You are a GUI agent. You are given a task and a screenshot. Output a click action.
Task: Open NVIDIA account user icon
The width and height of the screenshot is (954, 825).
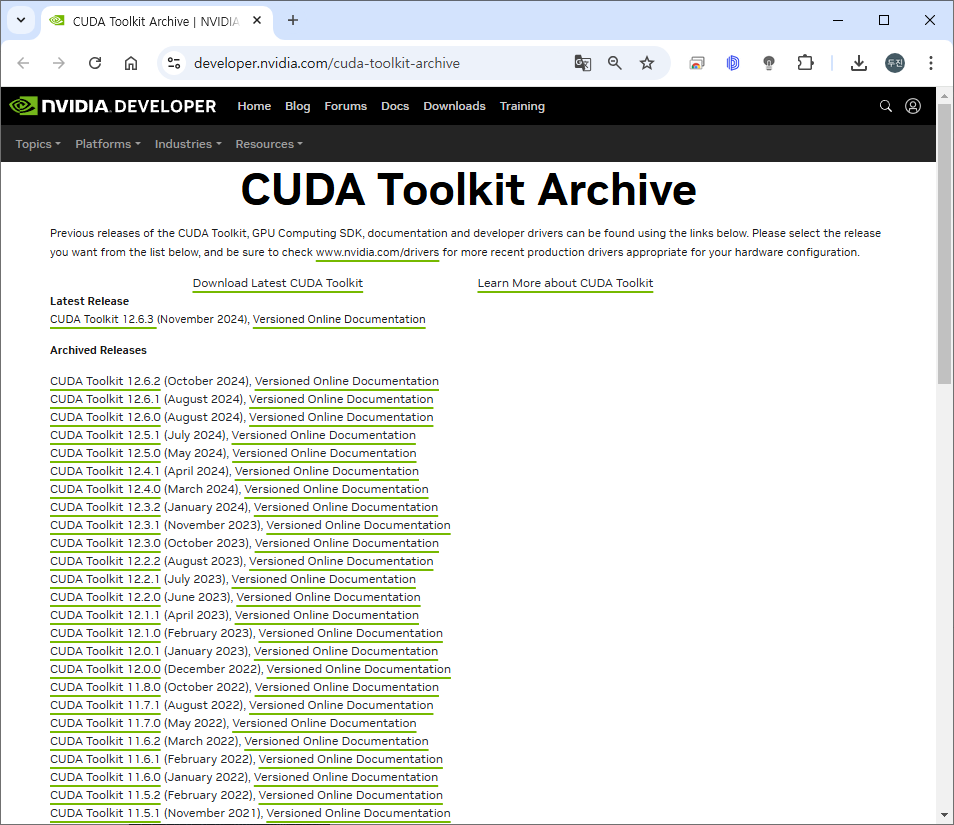pos(913,106)
